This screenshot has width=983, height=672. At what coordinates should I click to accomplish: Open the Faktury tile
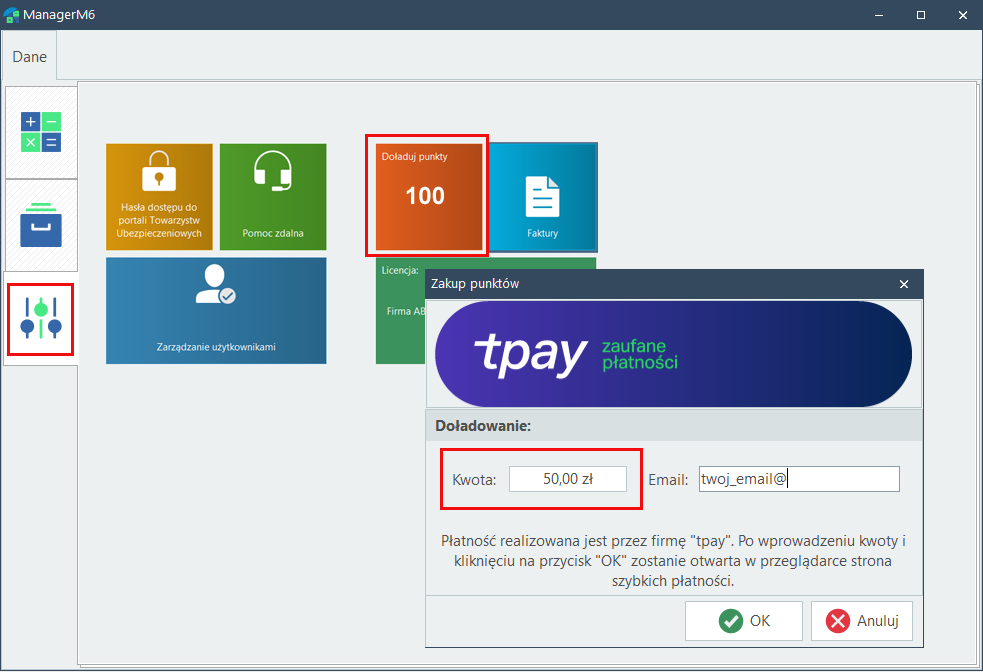coord(543,197)
